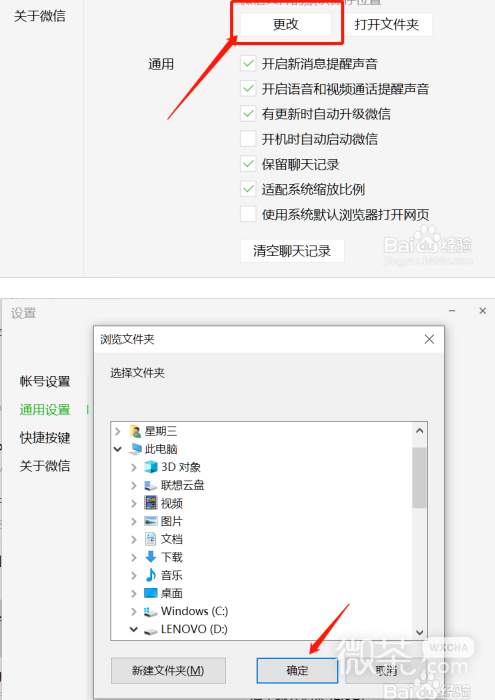Expand the 音乐 folder
495x700 pixels.
pos(134,575)
